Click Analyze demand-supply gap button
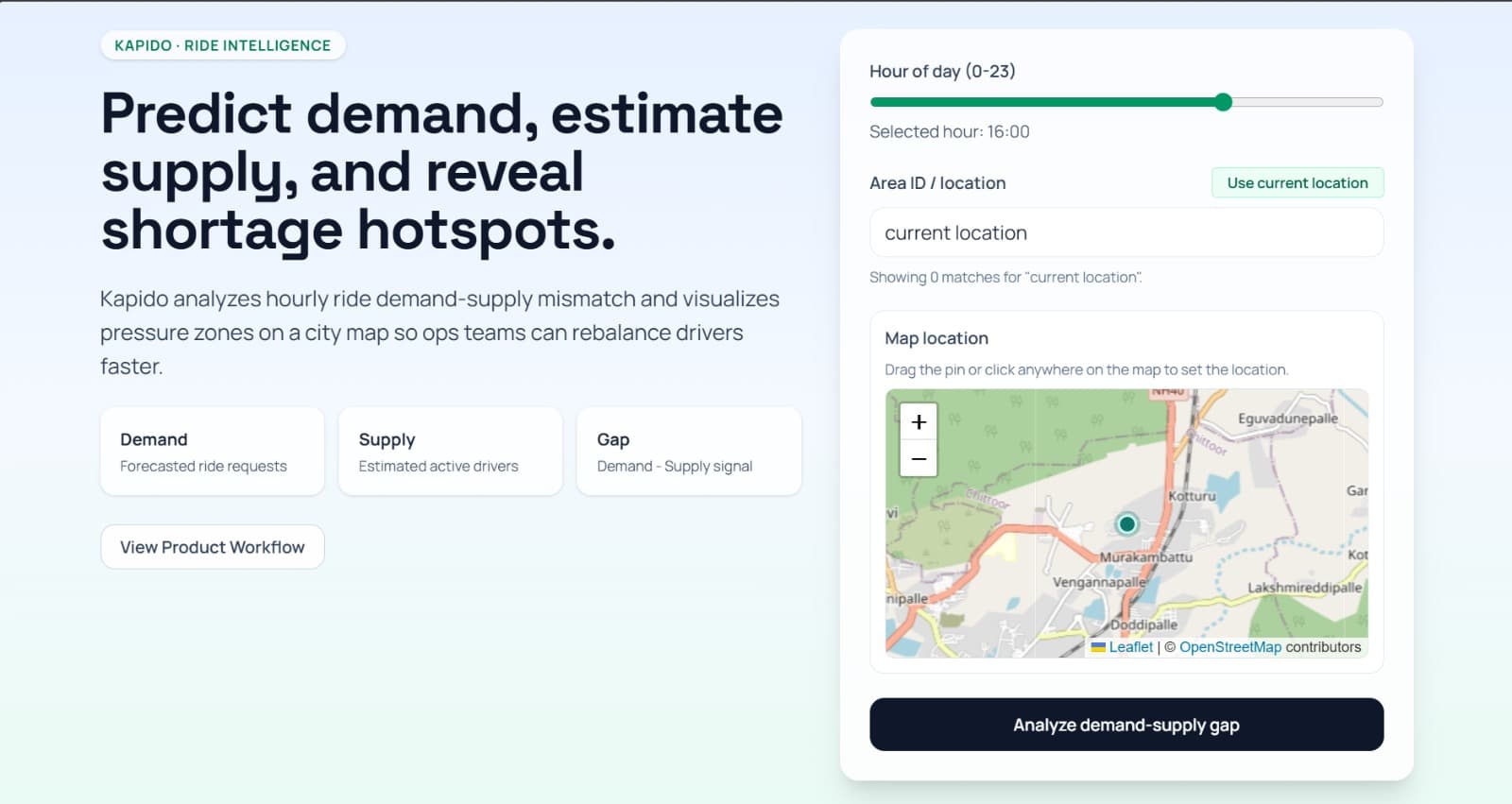Screen dimensions: 1512x804 [x=1126, y=725]
